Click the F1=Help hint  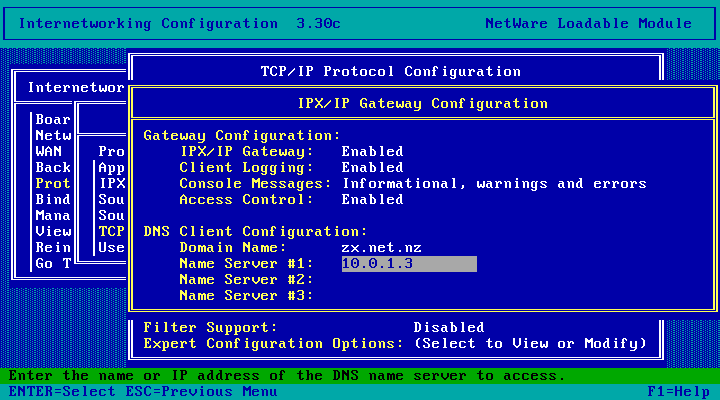[x=679, y=392]
